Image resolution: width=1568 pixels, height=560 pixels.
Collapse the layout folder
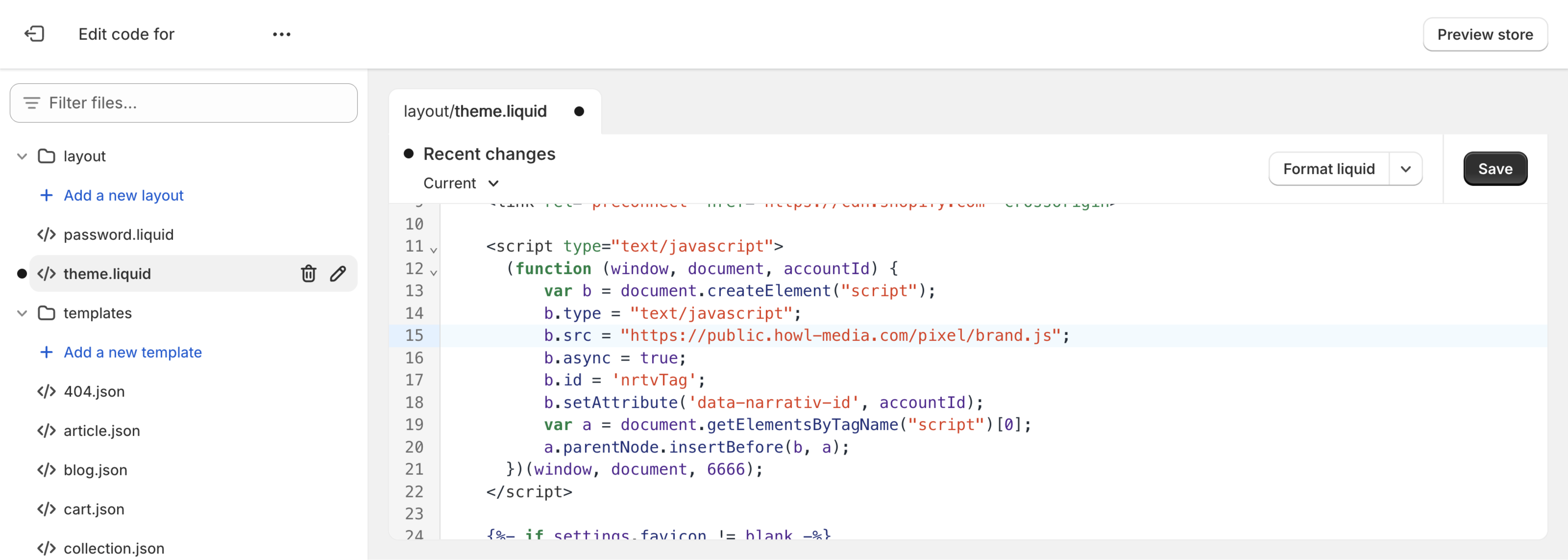tap(22, 157)
